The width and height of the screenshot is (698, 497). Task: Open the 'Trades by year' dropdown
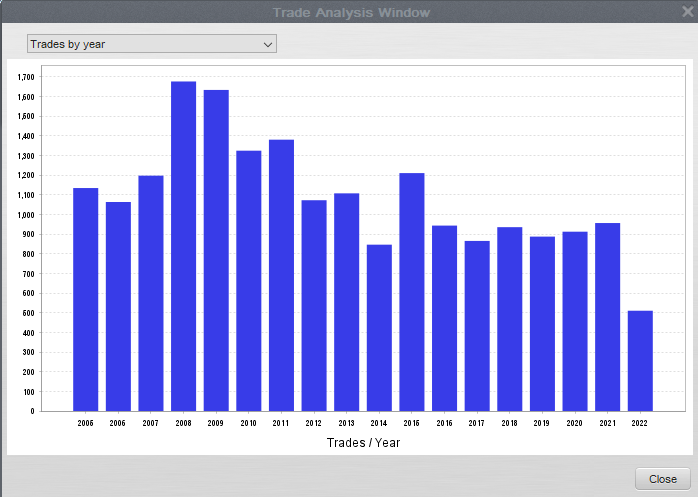pos(150,44)
